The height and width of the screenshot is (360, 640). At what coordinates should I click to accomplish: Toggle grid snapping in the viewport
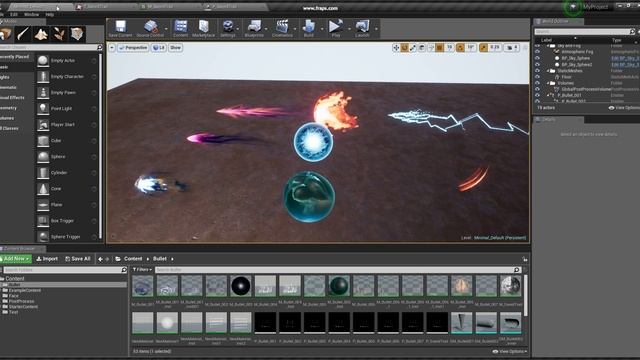click(440, 48)
